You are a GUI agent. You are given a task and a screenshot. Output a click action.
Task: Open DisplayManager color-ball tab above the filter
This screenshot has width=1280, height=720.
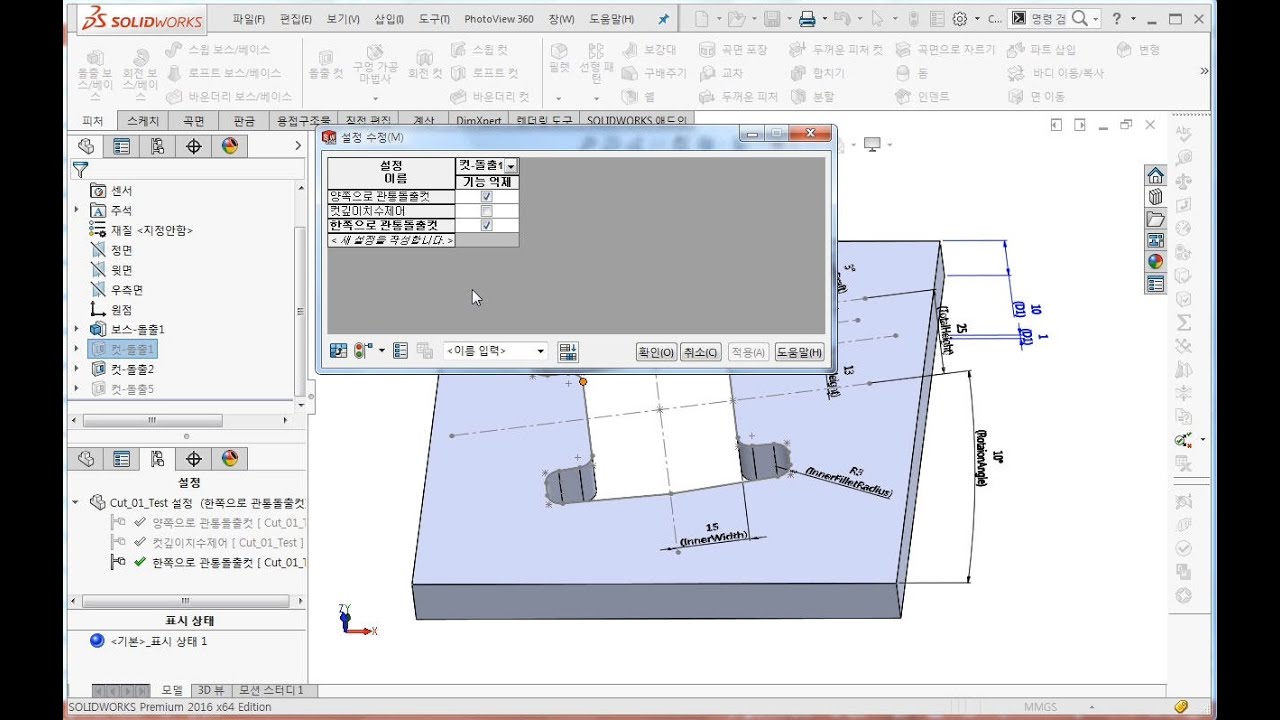[230, 146]
